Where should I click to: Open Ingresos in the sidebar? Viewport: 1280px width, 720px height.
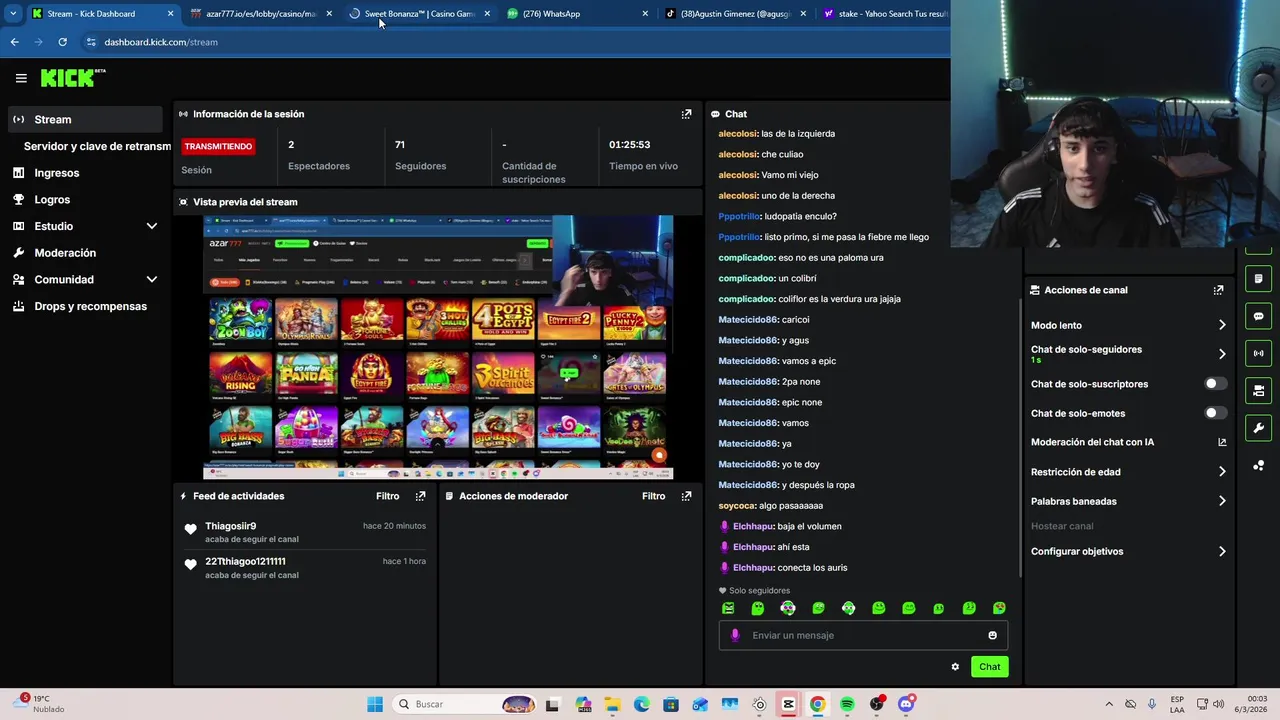84,173
